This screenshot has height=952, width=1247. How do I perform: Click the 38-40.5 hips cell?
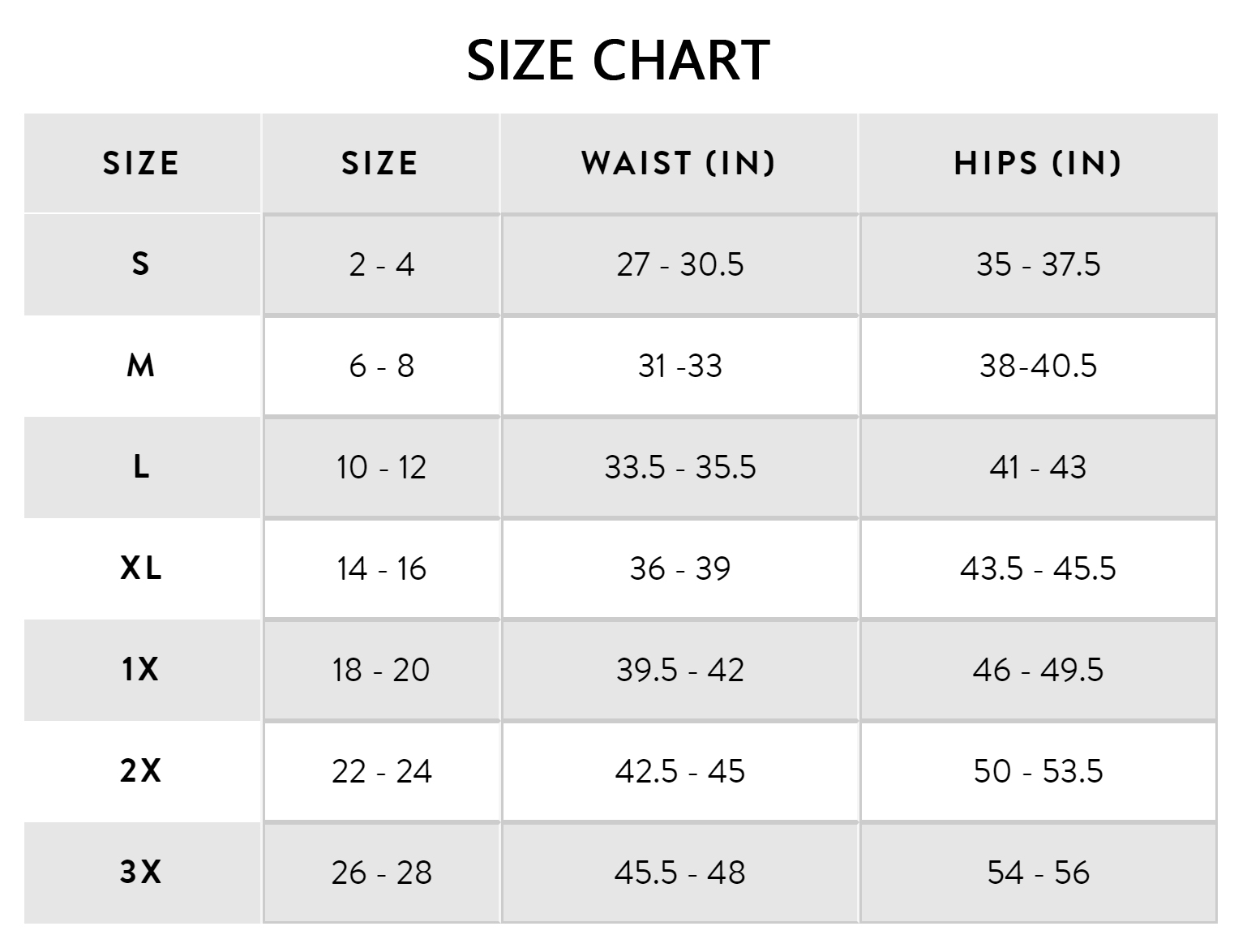[1038, 366]
